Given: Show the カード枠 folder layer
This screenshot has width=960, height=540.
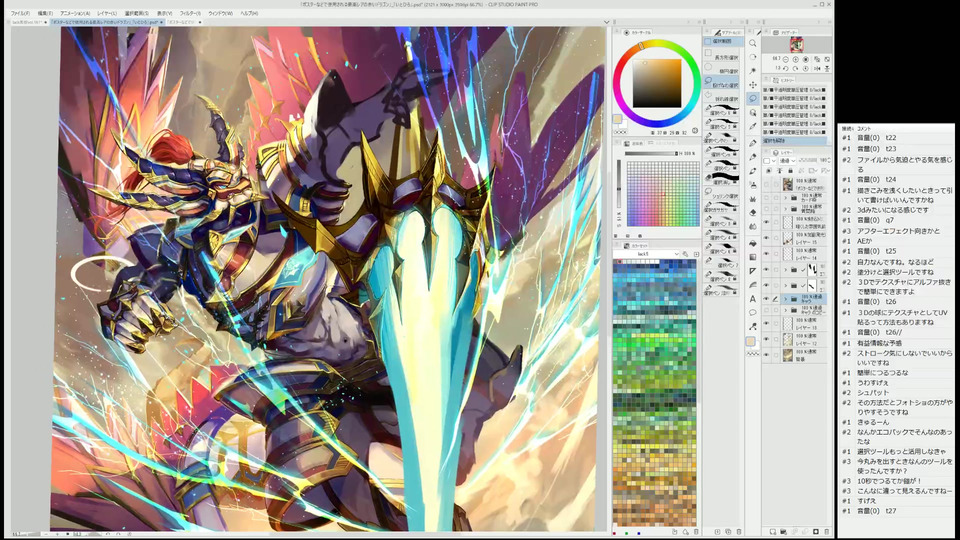Looking at the screenshot, I should point(766,198).
